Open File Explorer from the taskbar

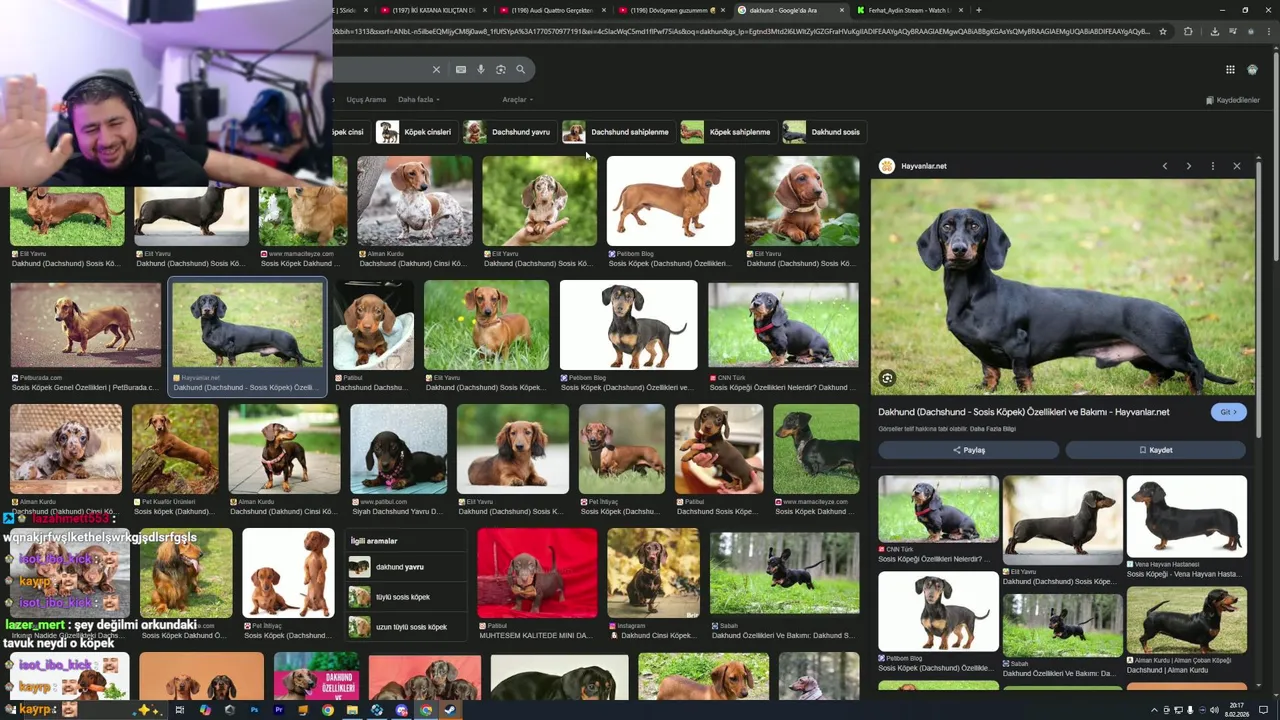(352, 710)
